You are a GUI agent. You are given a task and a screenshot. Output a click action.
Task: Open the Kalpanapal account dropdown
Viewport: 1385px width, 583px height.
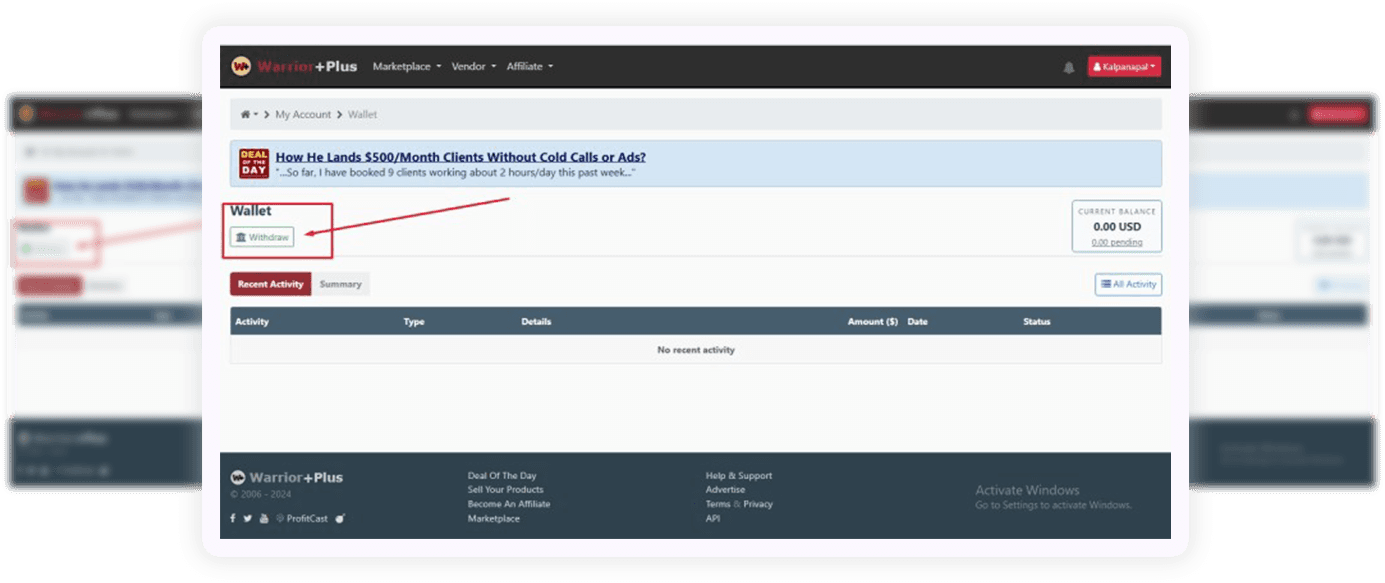[1124, 67]
